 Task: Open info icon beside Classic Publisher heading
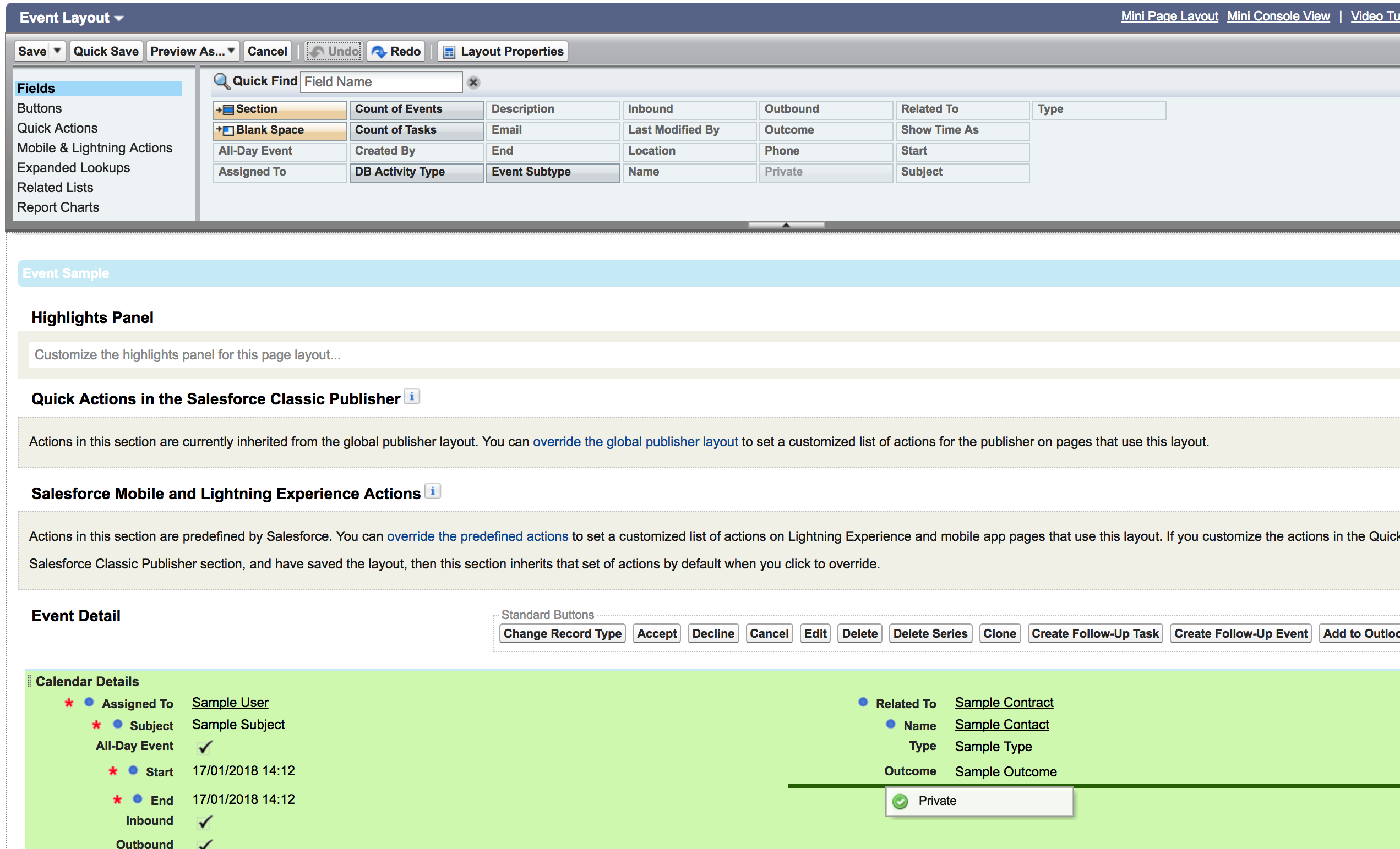click(x=412, y=397)
